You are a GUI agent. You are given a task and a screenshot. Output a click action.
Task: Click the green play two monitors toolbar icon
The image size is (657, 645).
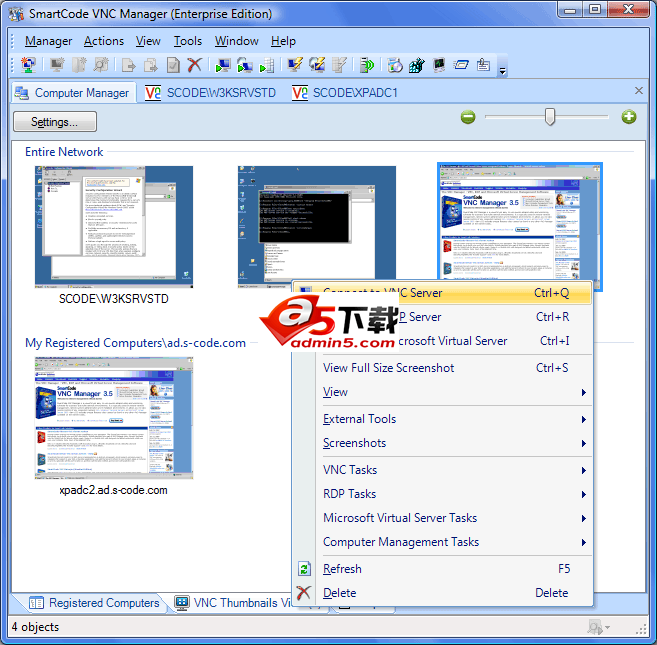(244, 65)
